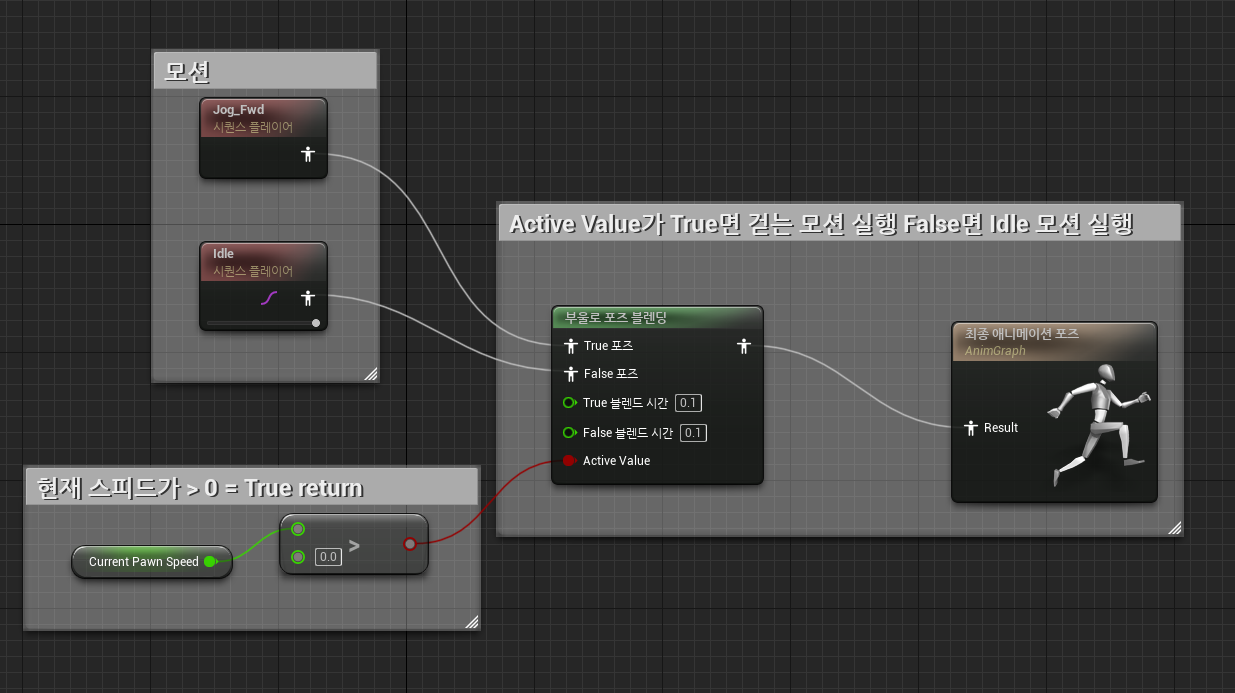The image size is (1235, 693).
Task: Click the True 블렌드 시간 label
Action: [x=625, y=403]
